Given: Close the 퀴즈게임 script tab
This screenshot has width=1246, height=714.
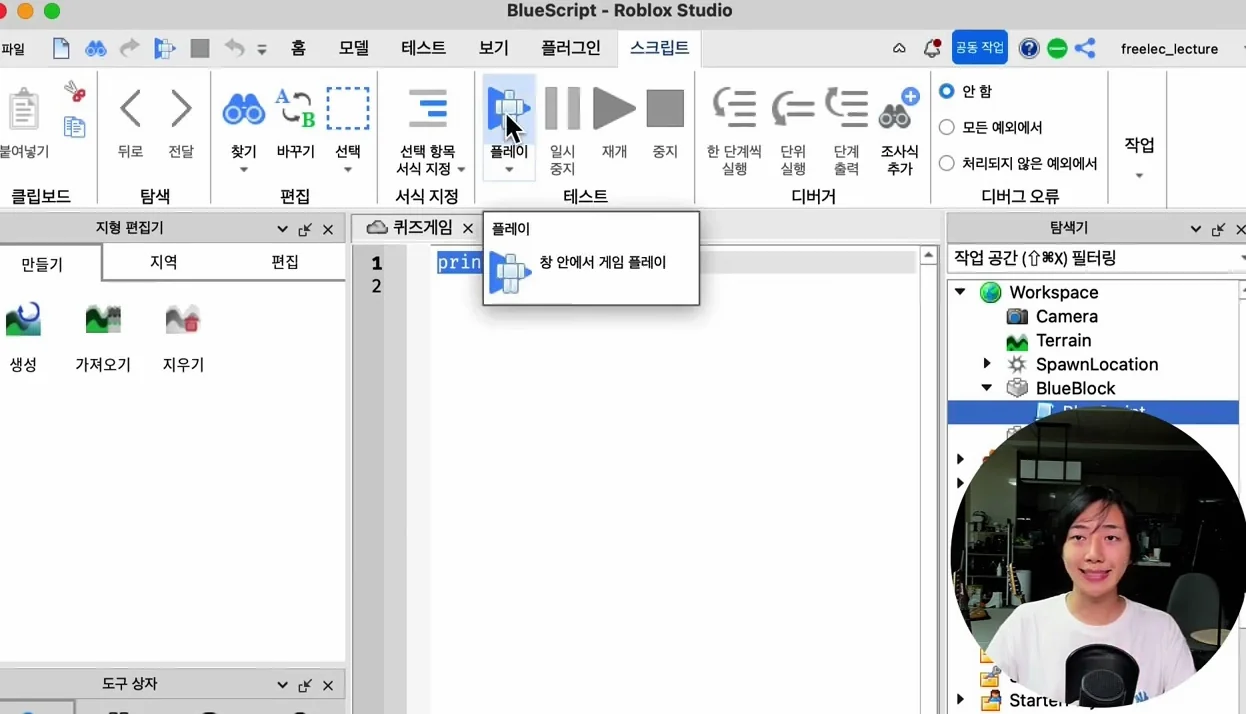Looking at the screenshot, I should (x=467, y=228).
